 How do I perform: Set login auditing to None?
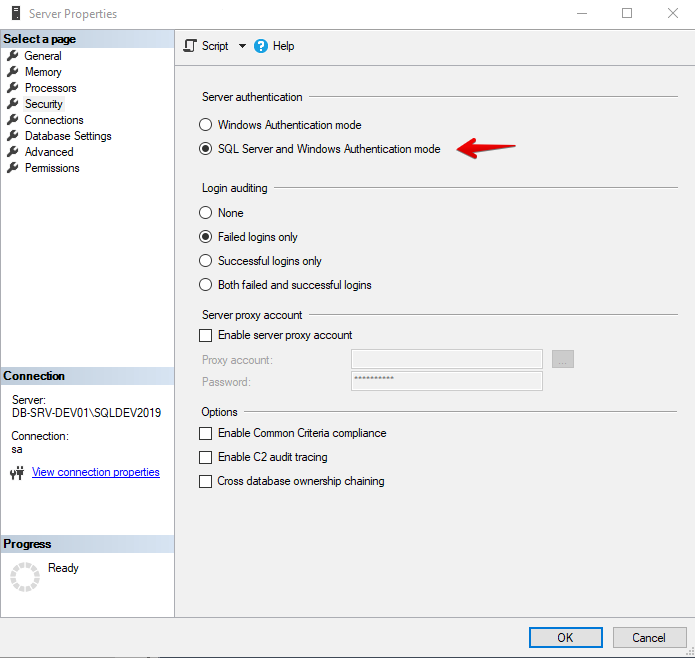[206, 213]
